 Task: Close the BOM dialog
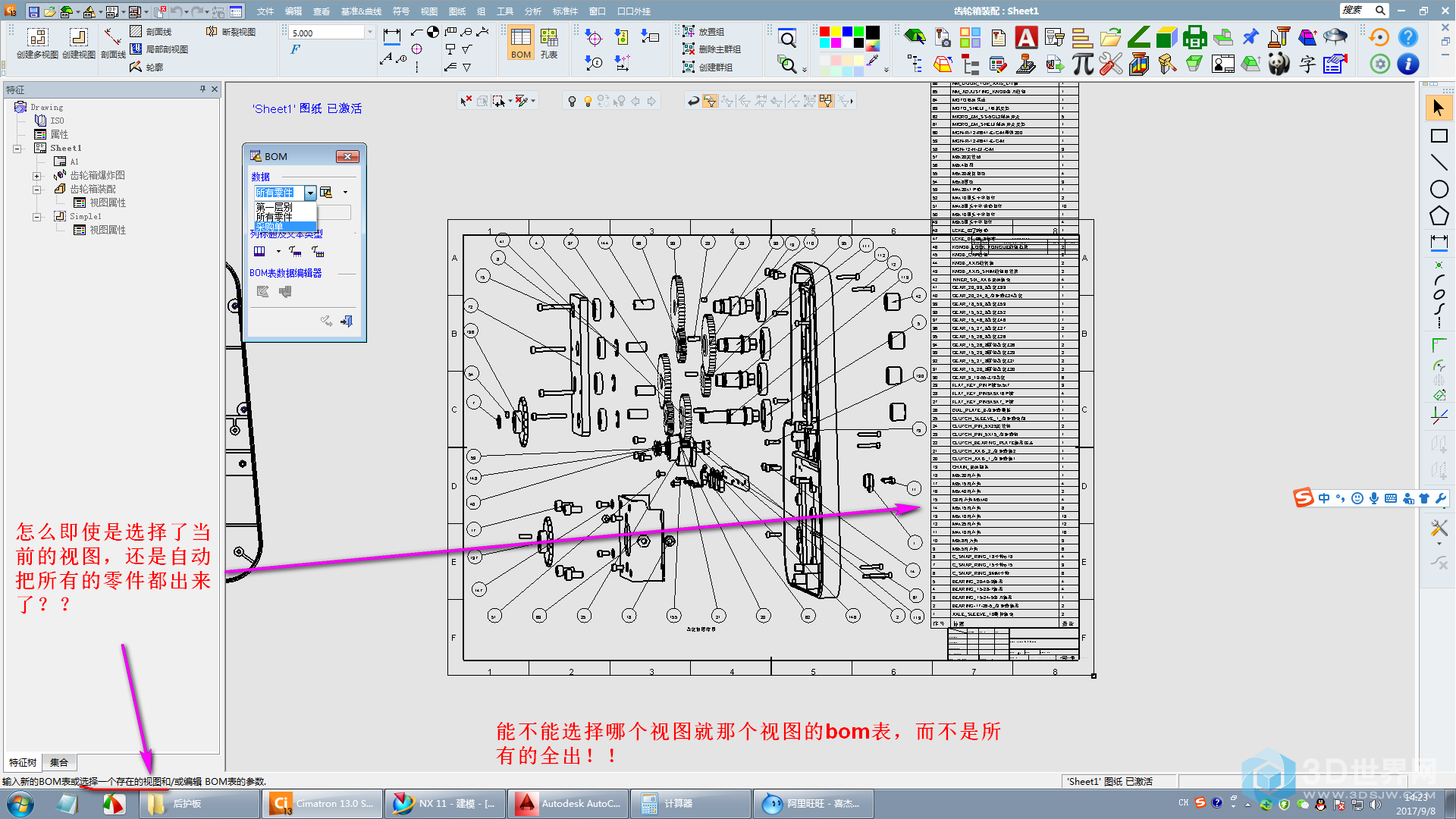coord(347,156)
